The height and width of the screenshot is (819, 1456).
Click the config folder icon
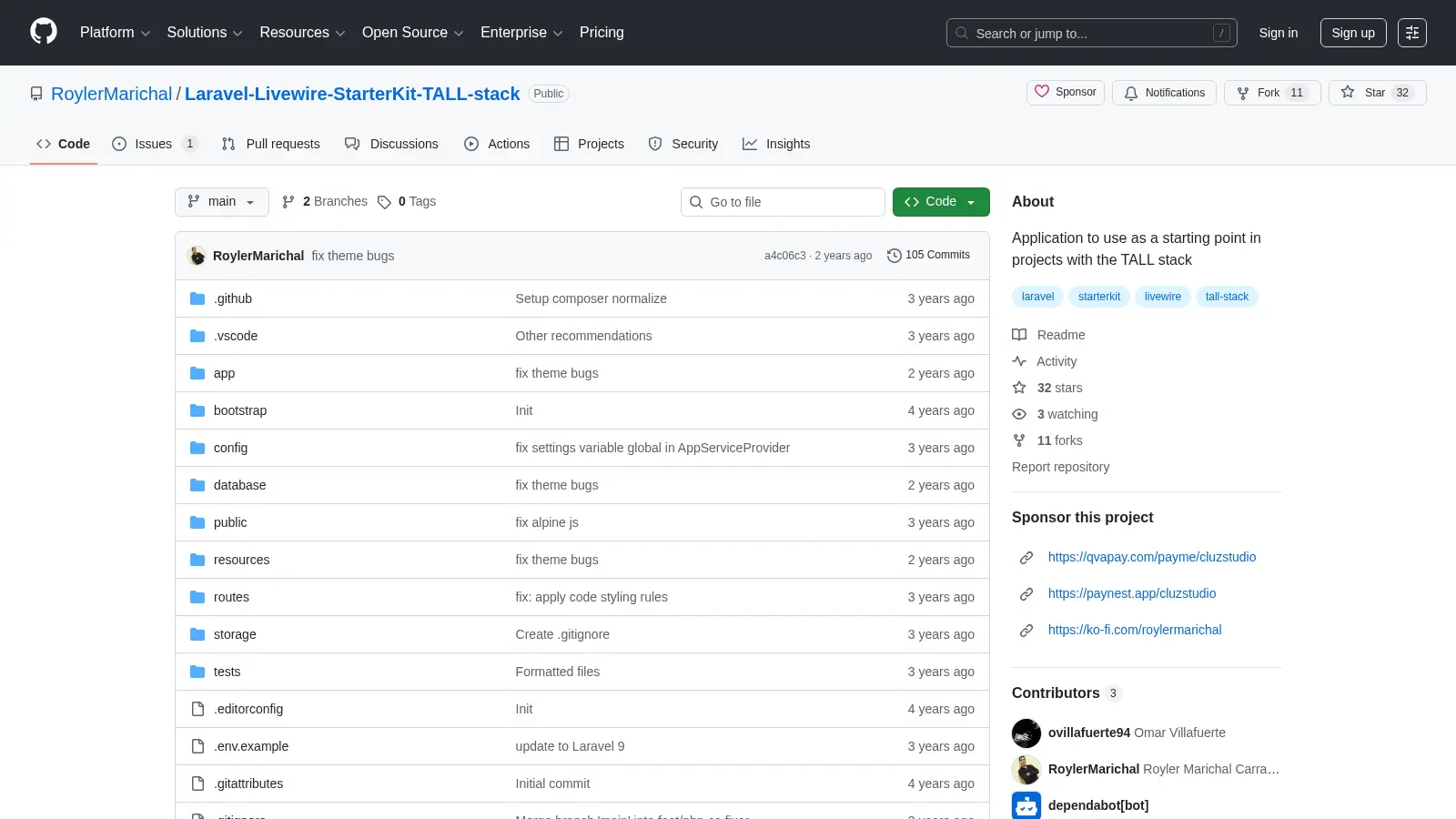197,448
